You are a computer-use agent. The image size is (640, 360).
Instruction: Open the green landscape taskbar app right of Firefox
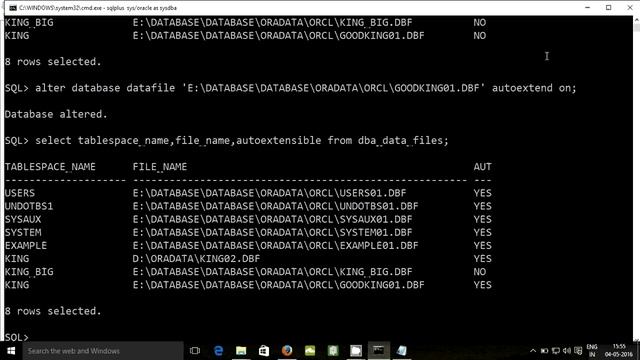pos(310,351)
